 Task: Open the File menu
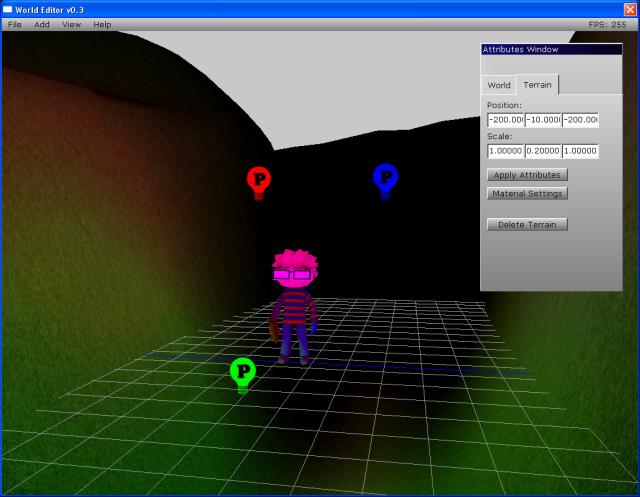point(15,24)
